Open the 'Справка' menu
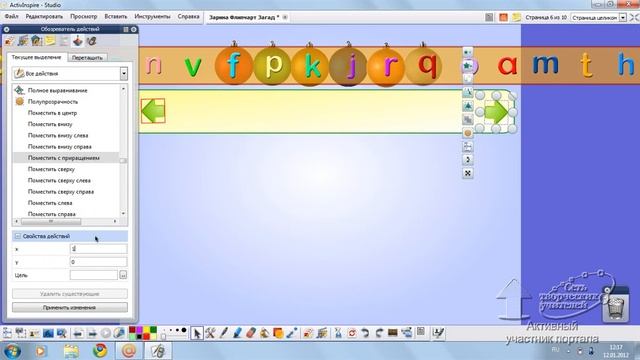Screen dimensions: 640x360 (188, 17)
